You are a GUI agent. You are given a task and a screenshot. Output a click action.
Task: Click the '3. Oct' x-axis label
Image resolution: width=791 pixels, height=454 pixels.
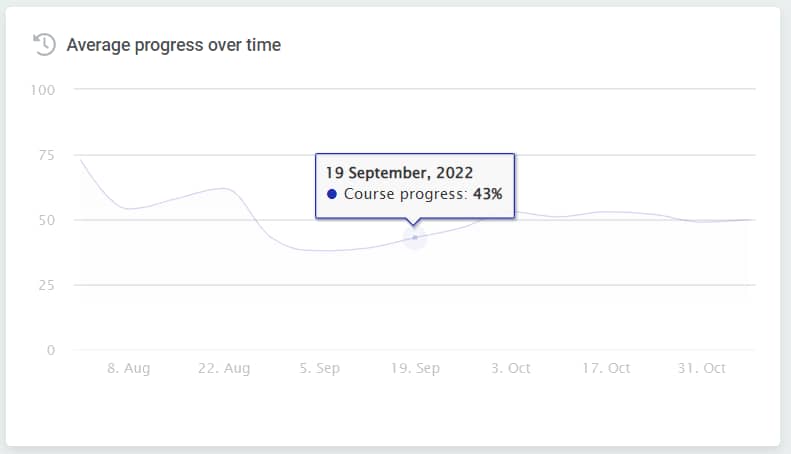511,368
